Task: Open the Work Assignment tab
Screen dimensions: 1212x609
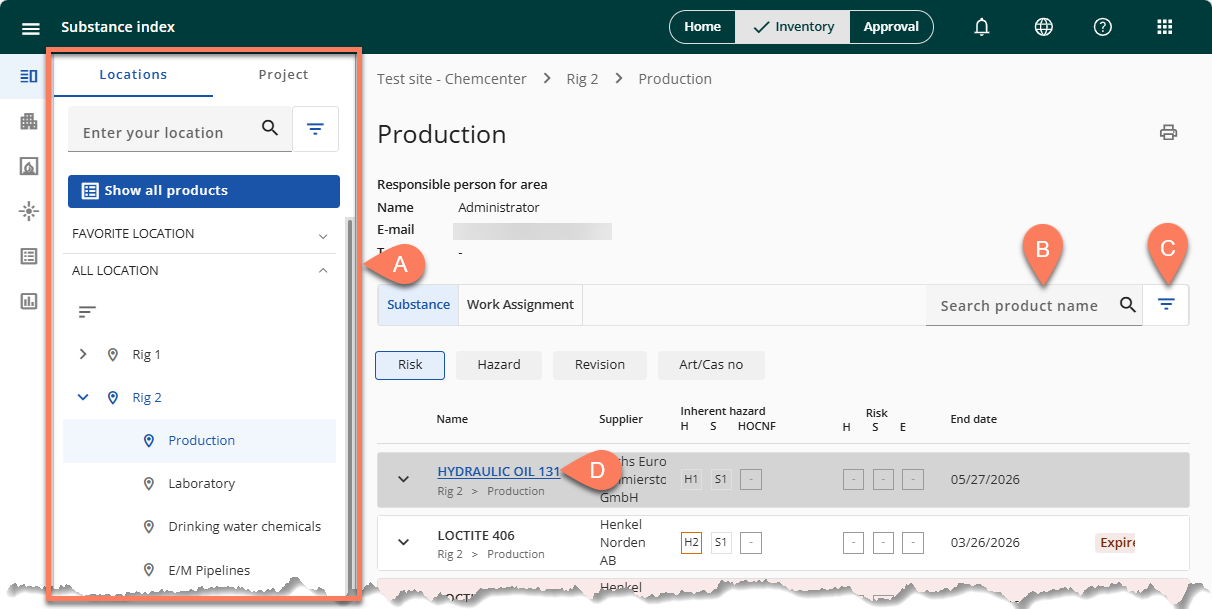Action: [x=520, y=305]
